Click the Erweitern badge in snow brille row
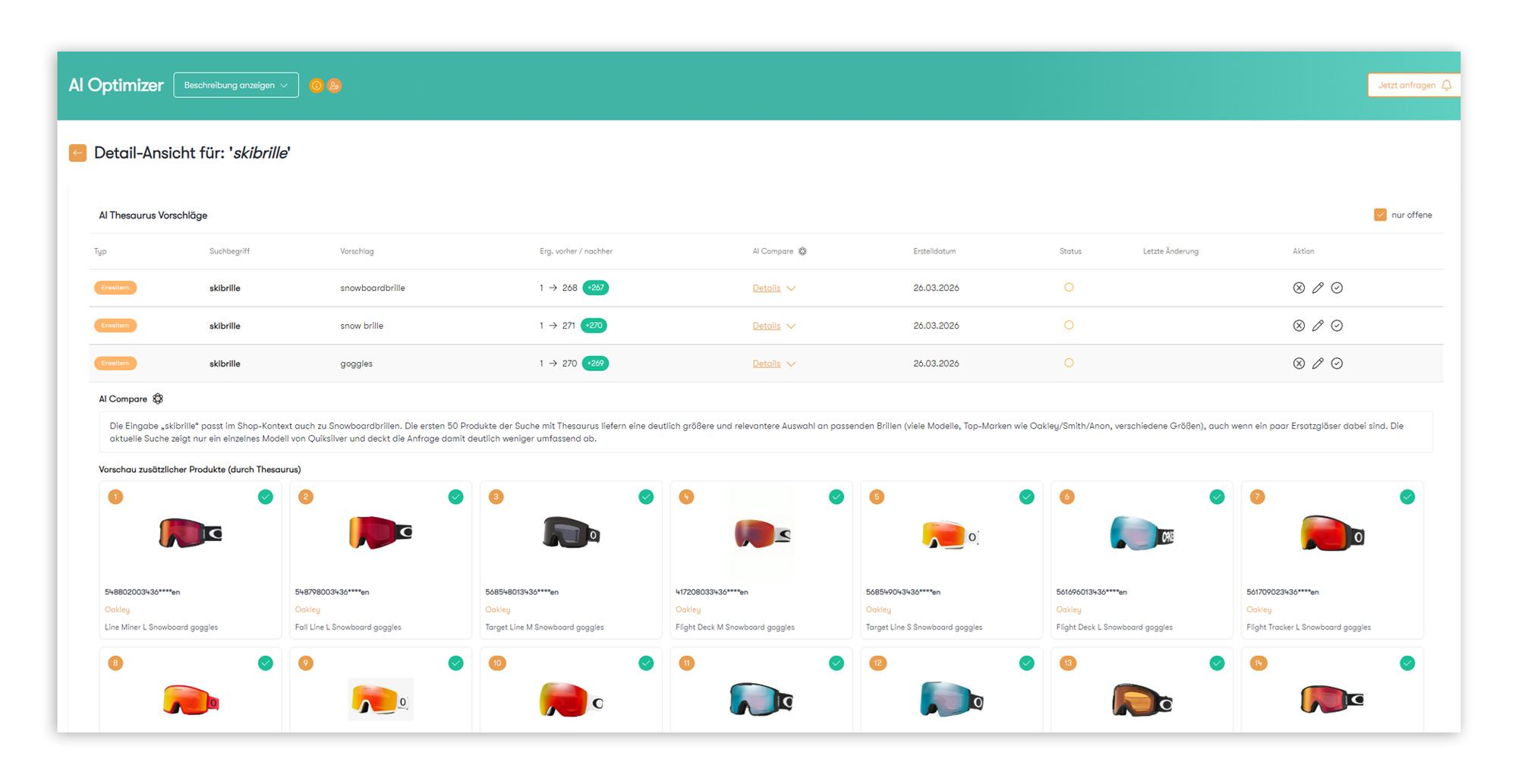This screenshot has width=1518, height=784. click(115, 326)
